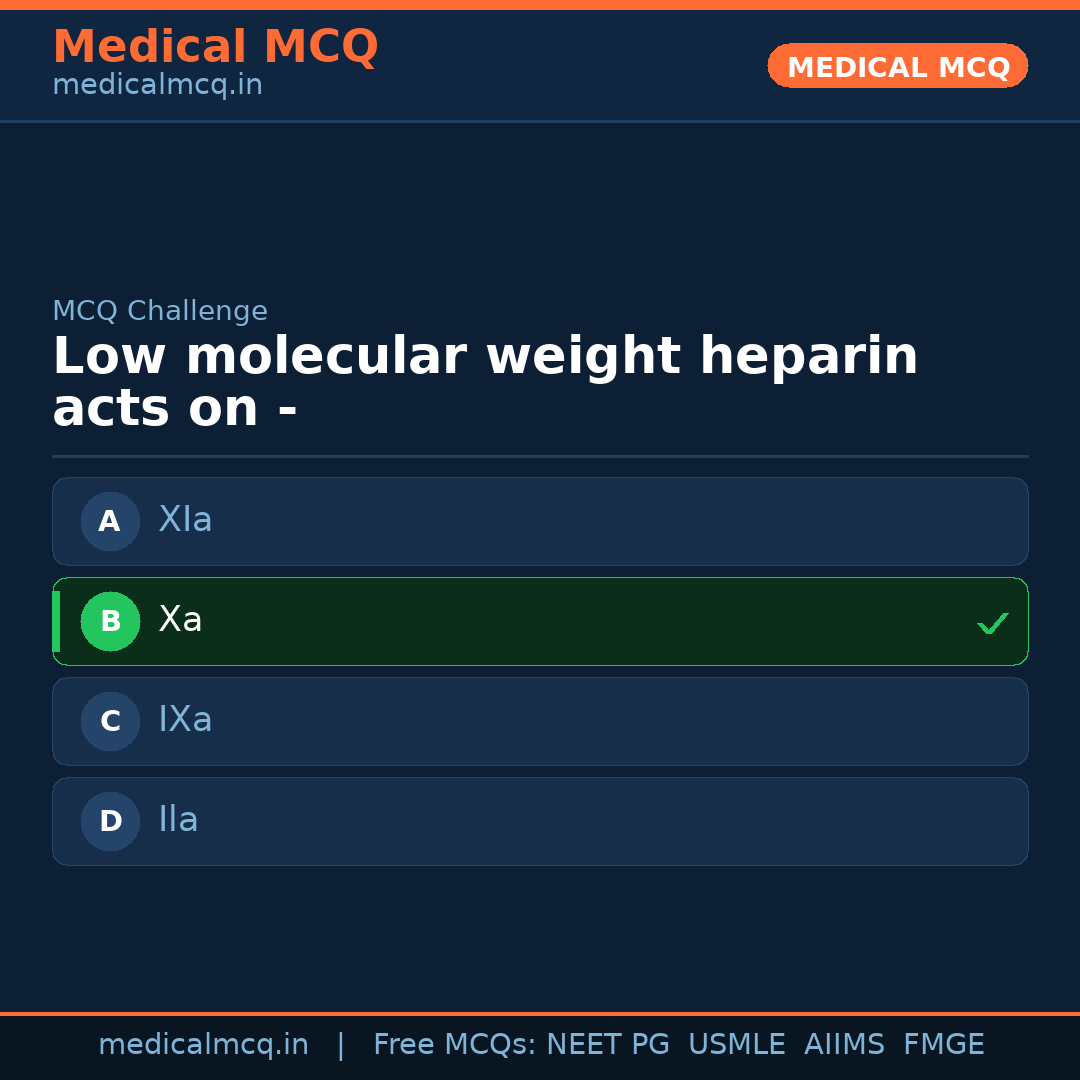Click the C option circle badge
This screenshot has width=1080, height=1080.
(110, 721)
